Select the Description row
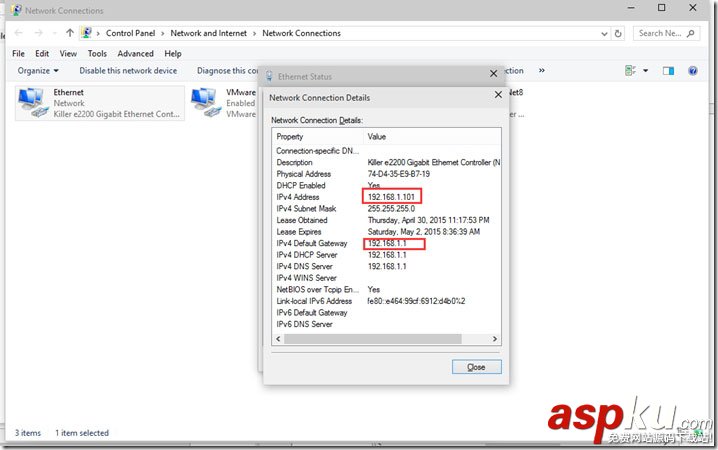Screen dimensions: 718x450 387,163
